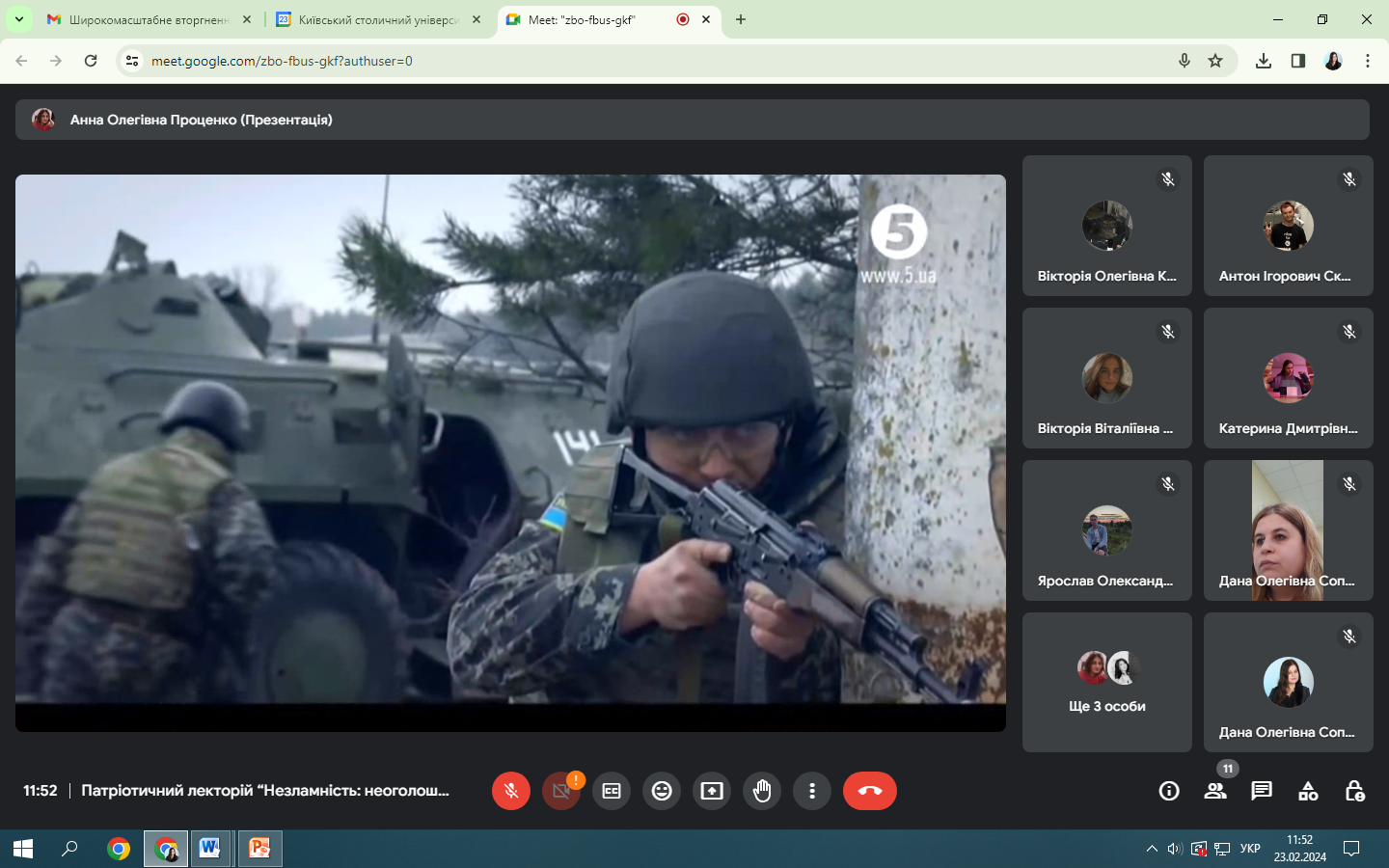
Task: Open more options three-dot menu
Action: [812, 791]
